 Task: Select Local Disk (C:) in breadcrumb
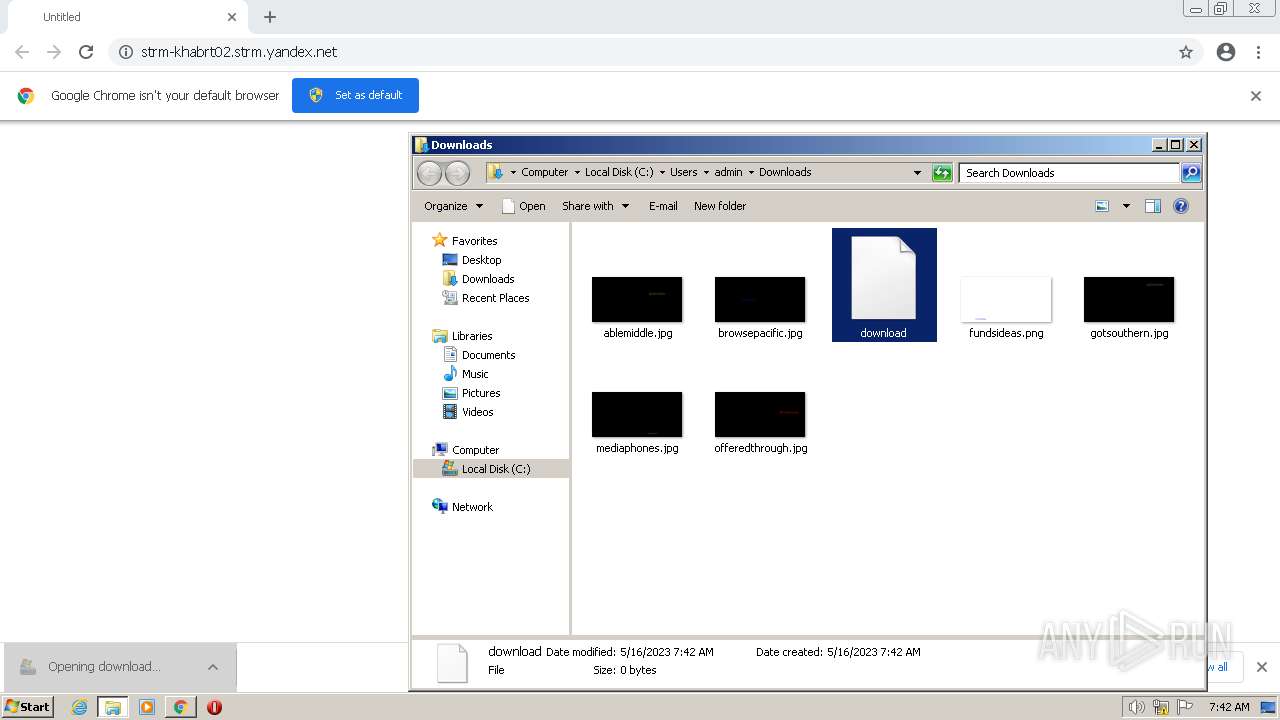[619, 172]
